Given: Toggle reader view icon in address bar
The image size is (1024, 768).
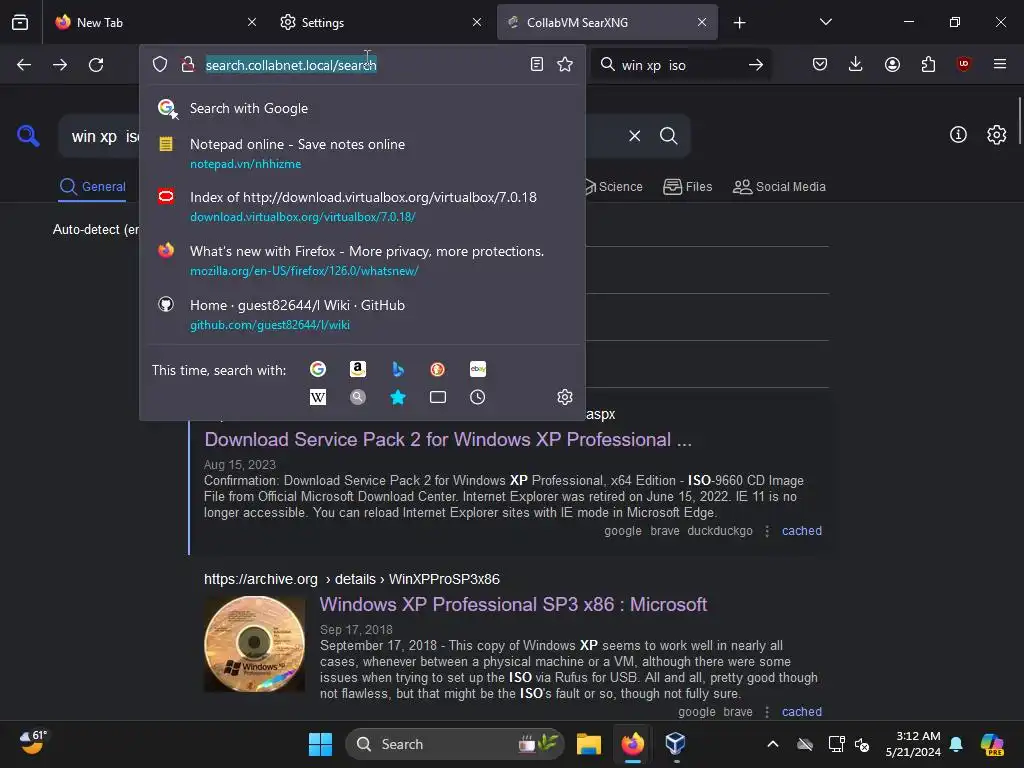Looking at the screenshot, I should [537, 64].
